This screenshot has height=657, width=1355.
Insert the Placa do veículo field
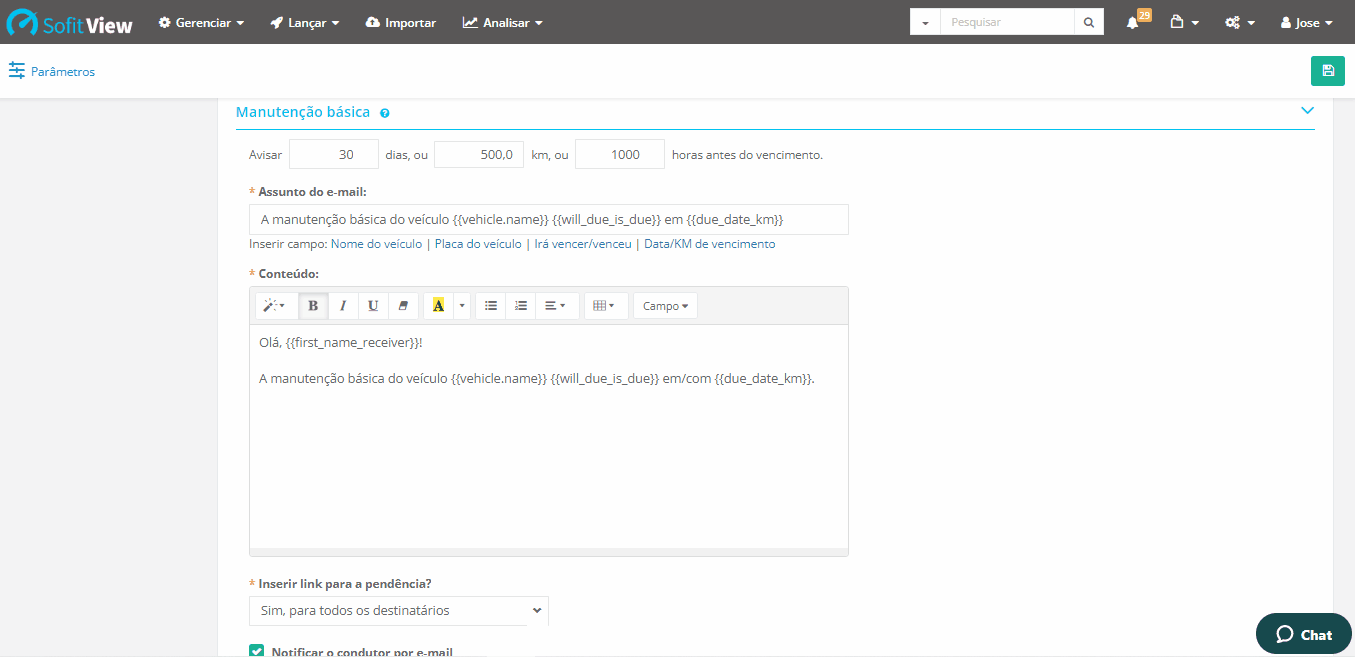478,244
